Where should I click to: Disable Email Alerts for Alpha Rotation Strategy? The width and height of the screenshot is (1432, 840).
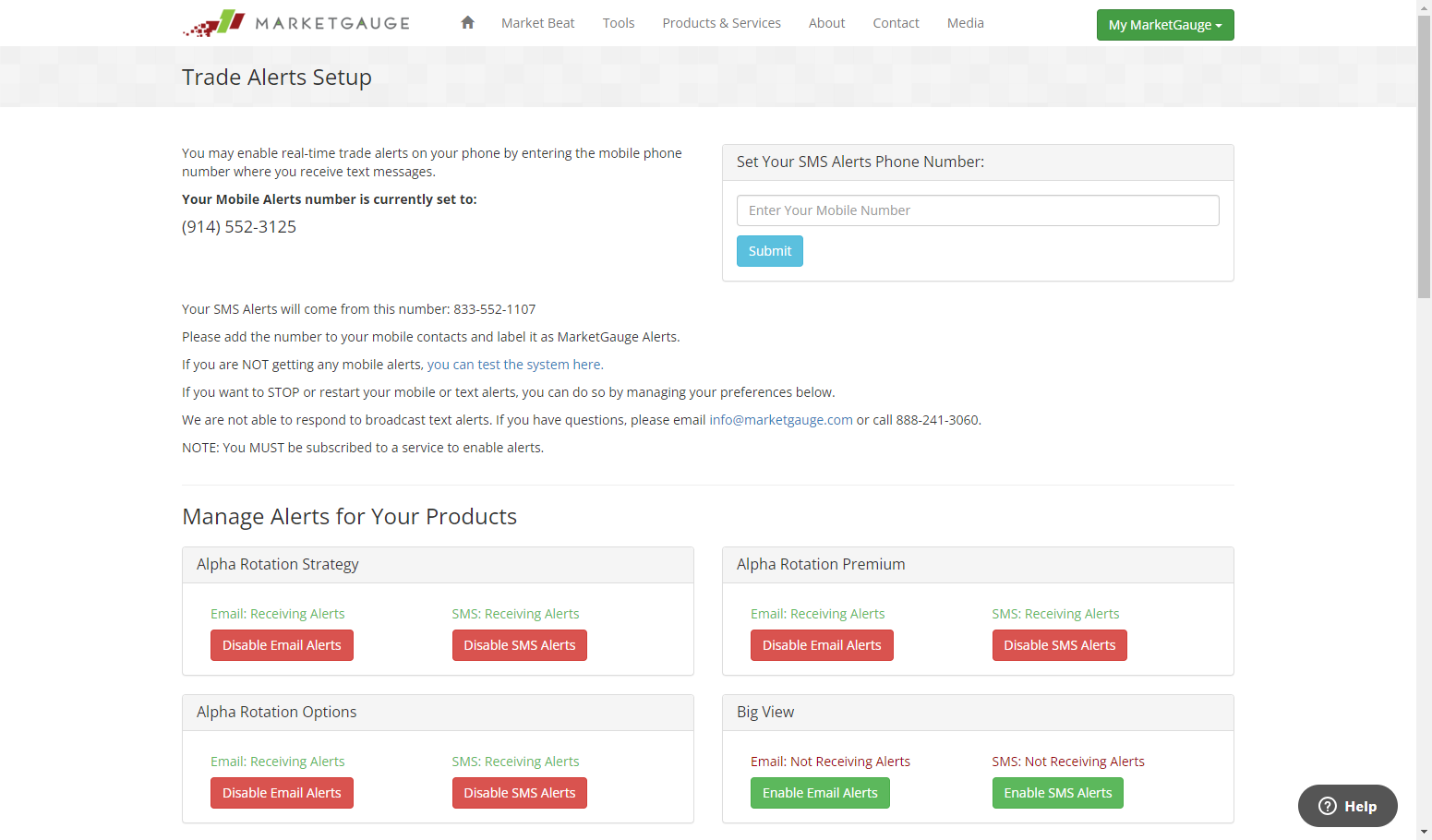coord(282,645)
